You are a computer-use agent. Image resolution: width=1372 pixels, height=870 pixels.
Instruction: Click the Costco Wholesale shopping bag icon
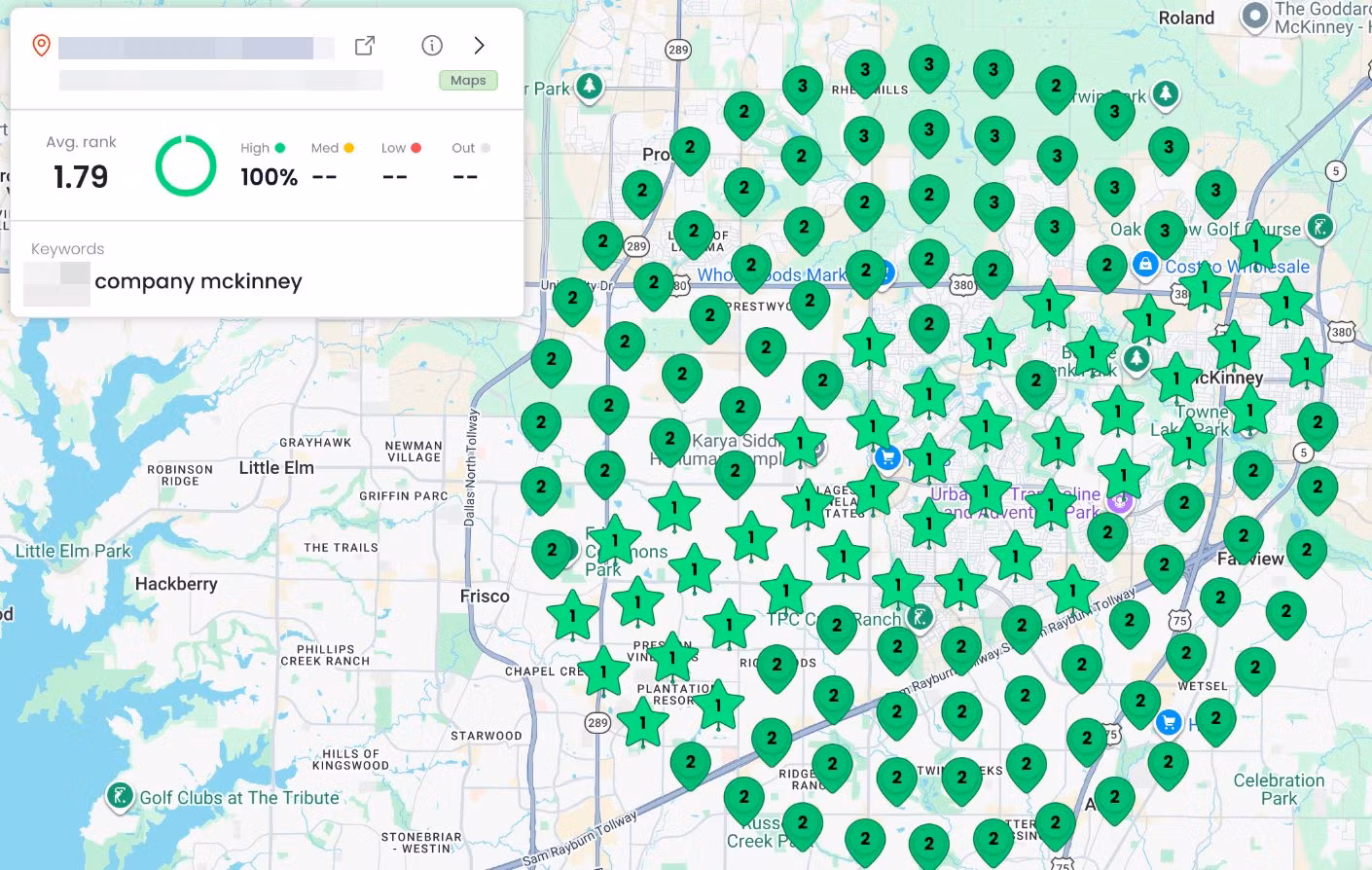(x=1145, y=265)
